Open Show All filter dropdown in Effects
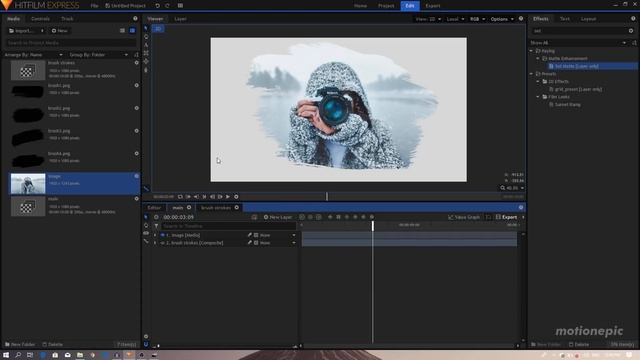Screen dimensions: 640x360 pos(578,42)
